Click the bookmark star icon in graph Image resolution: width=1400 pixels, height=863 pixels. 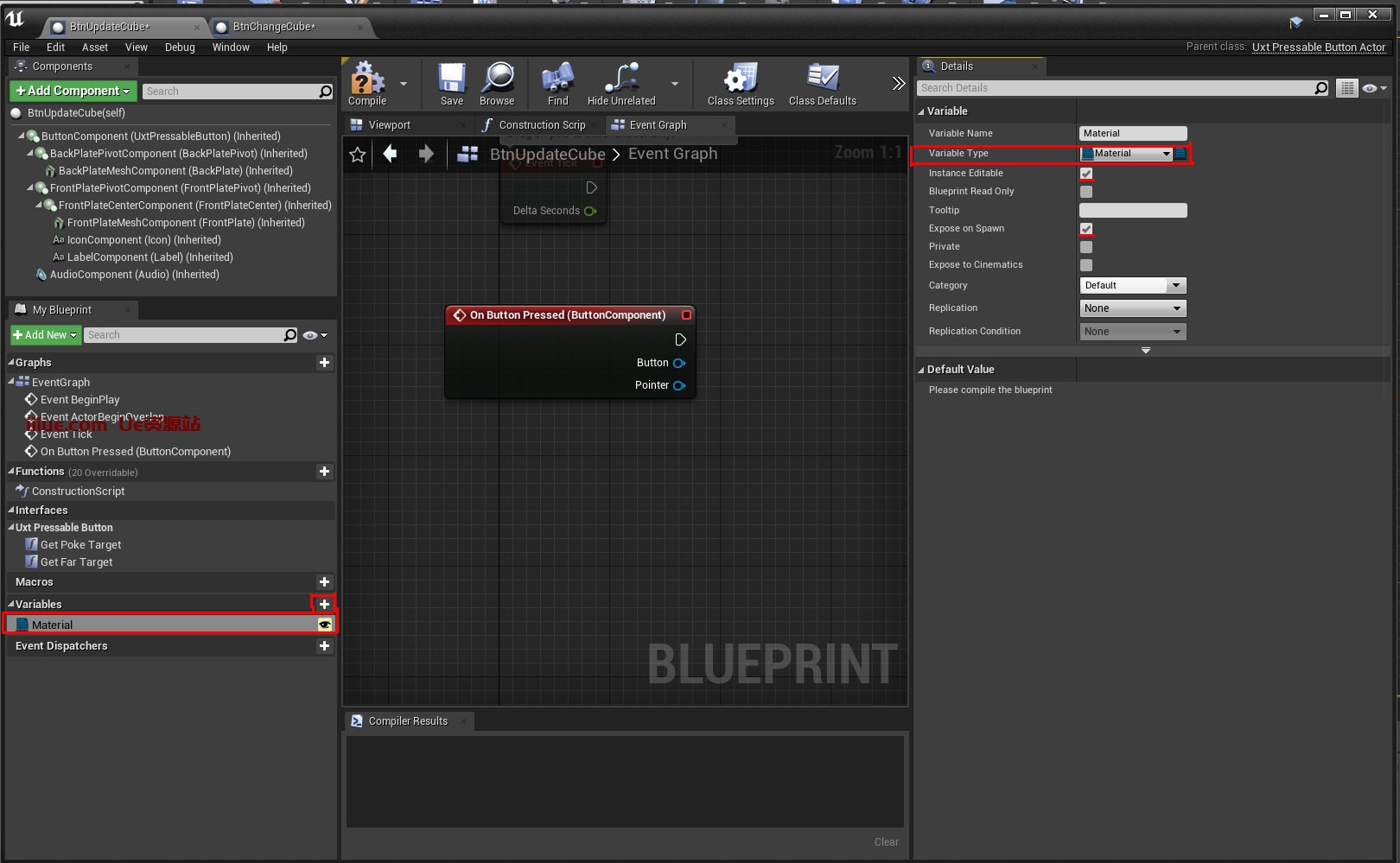[x=358, y=155]
